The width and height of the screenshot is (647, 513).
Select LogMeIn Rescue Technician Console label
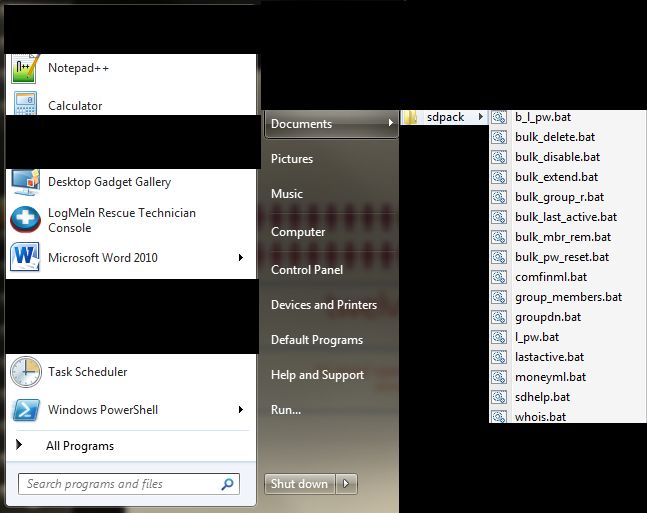click(x=122, y=220)
